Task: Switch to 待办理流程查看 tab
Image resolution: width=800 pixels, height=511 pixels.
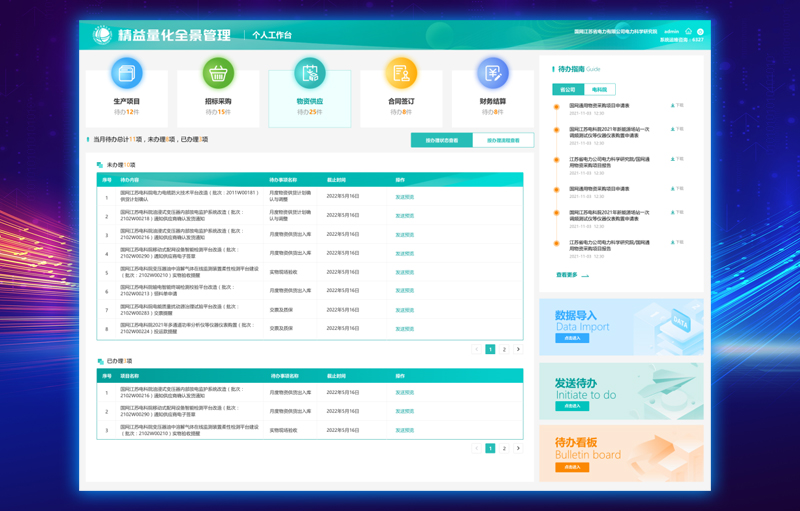Action: click(503, 141)
